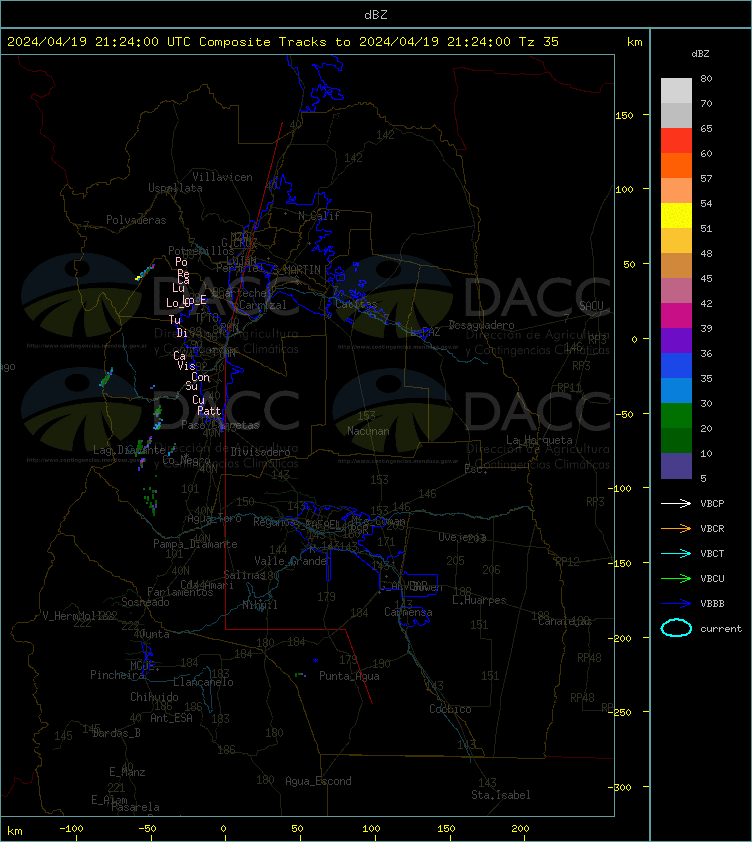Click the radar echo cluster west of 'Po' label
Image resolution: width=752 pixels, height=842 pixels.
(144, 273)
